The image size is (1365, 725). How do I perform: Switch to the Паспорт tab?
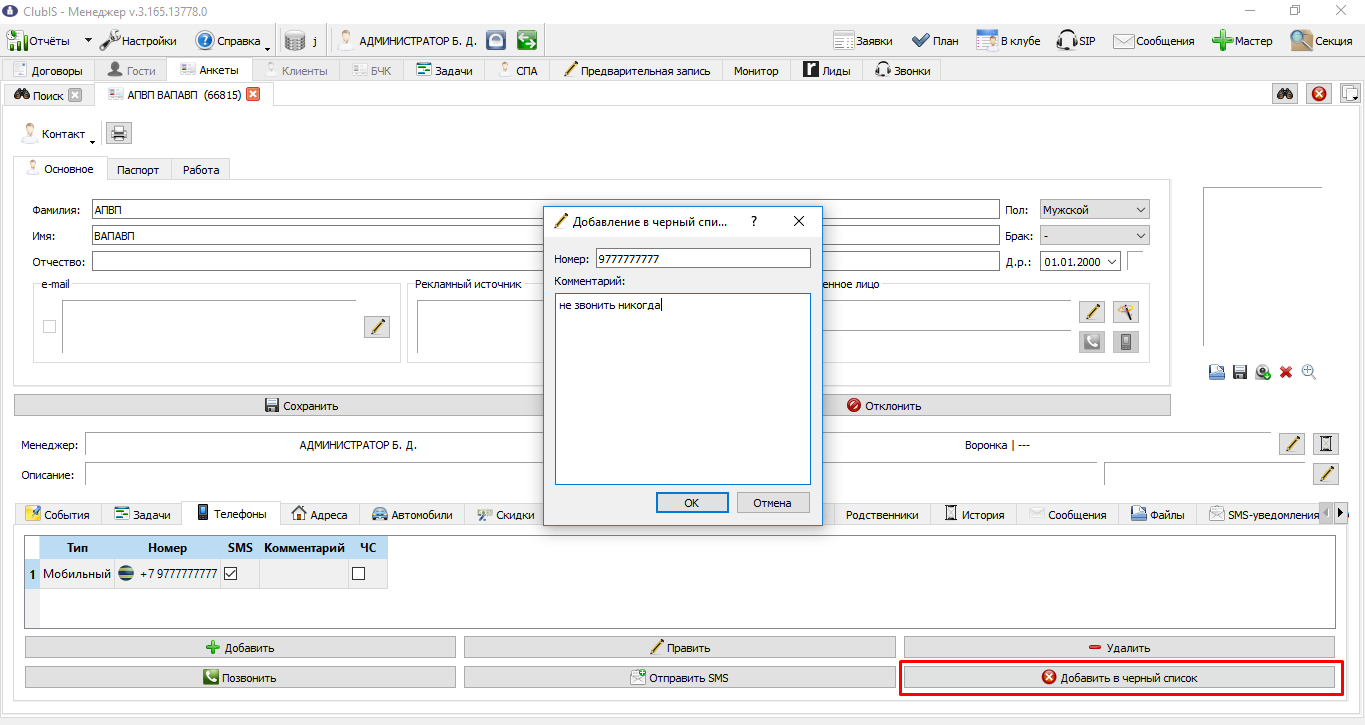(138, 169)
